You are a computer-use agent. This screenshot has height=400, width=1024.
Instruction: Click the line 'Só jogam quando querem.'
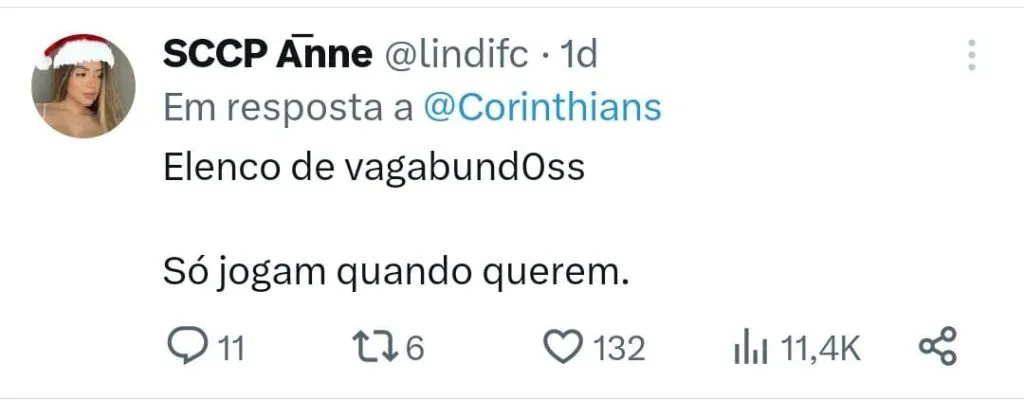[x=396, y=273]
